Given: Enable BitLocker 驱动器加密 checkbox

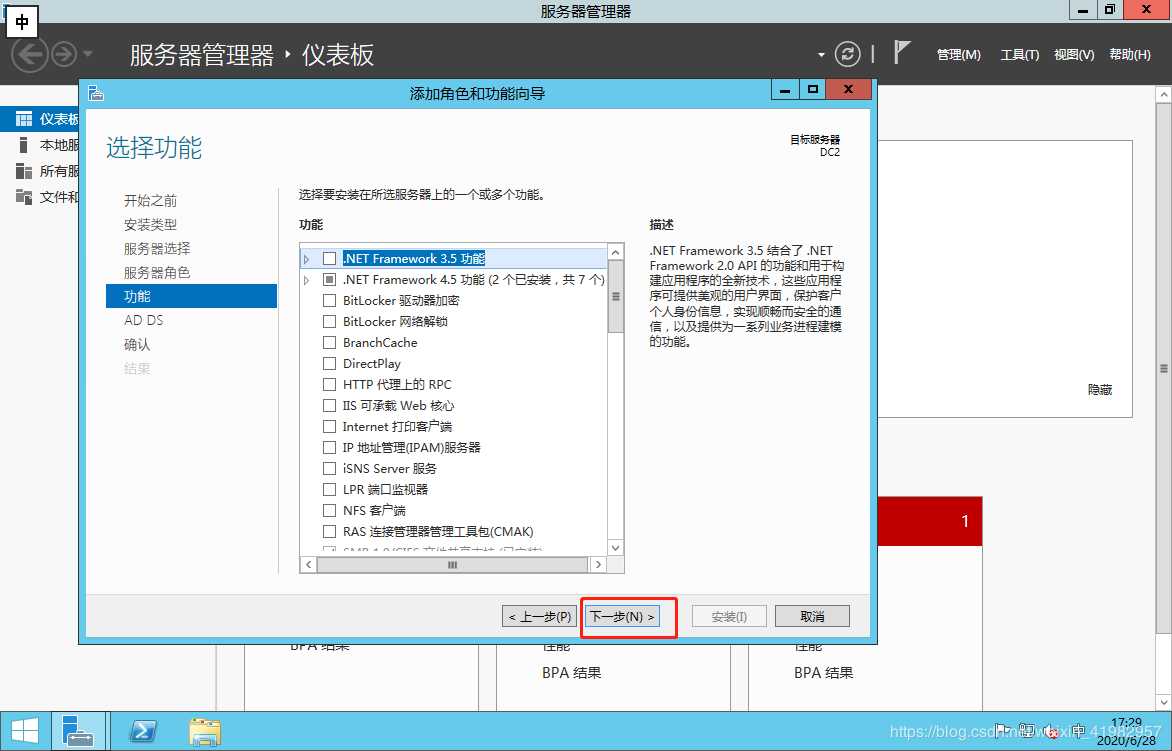Looking at the screenshot, I should click(x=330, y=300).
